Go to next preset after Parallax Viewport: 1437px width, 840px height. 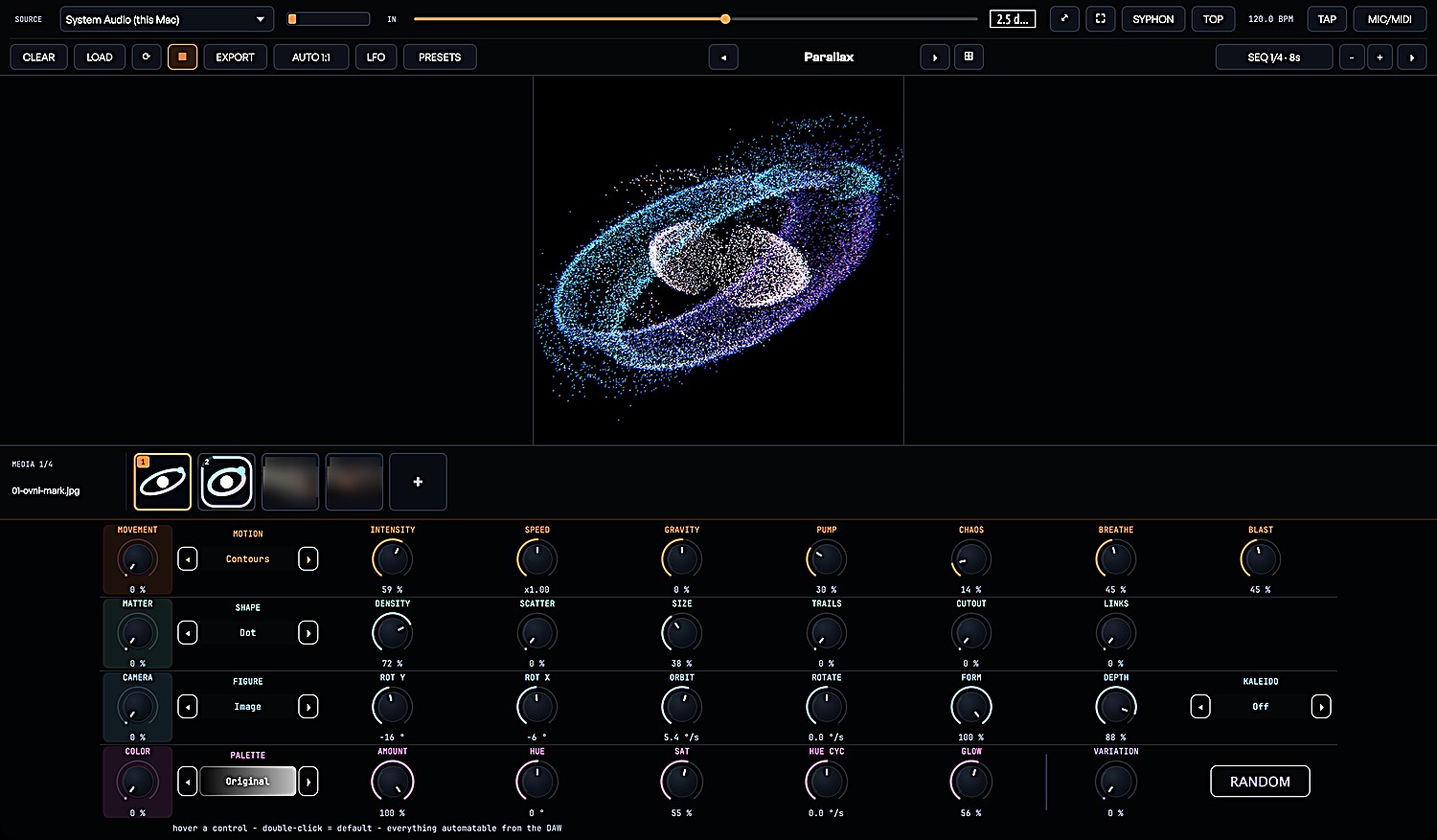935,57
